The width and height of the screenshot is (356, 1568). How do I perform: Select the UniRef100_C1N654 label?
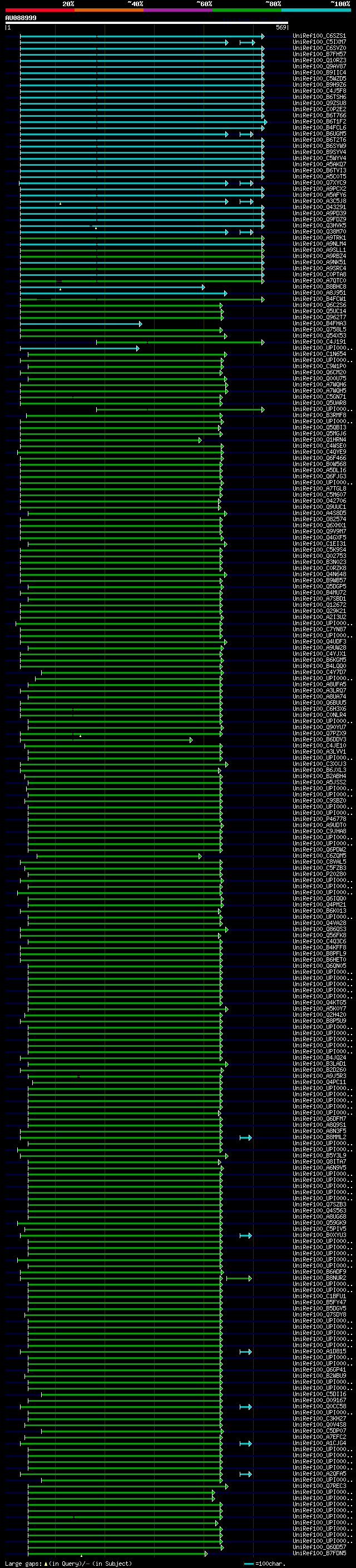click(x=319, y=354)
